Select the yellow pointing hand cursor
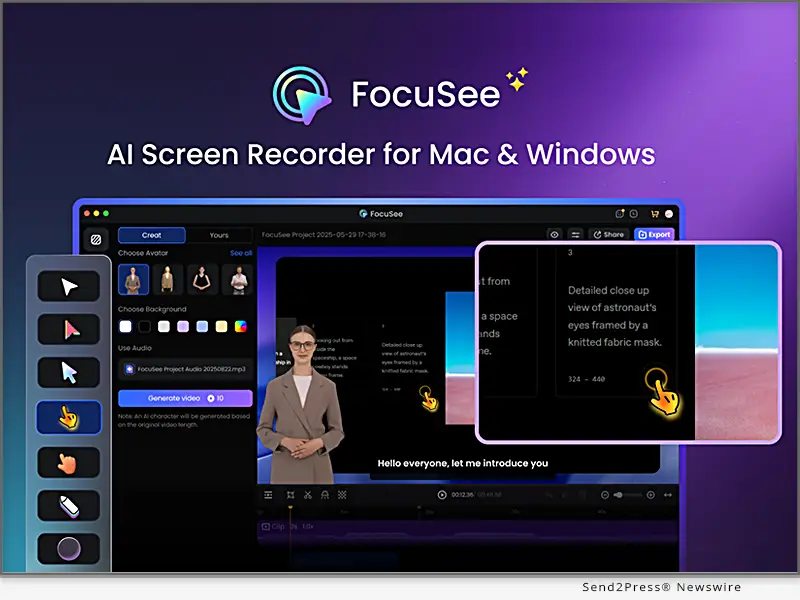The image size is (800, 600). (x=69, y=417)
